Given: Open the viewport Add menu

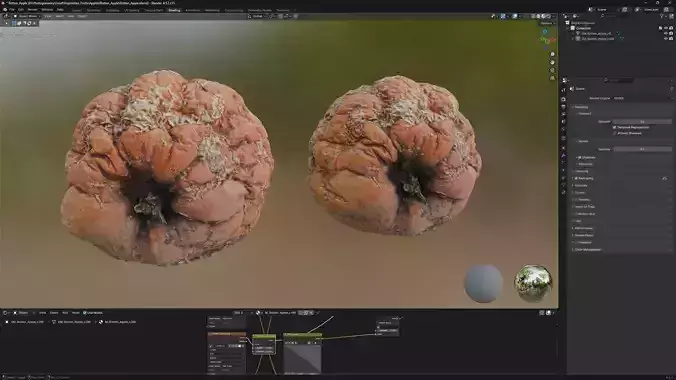Looking at the screenshot, I should coord(70,16).
